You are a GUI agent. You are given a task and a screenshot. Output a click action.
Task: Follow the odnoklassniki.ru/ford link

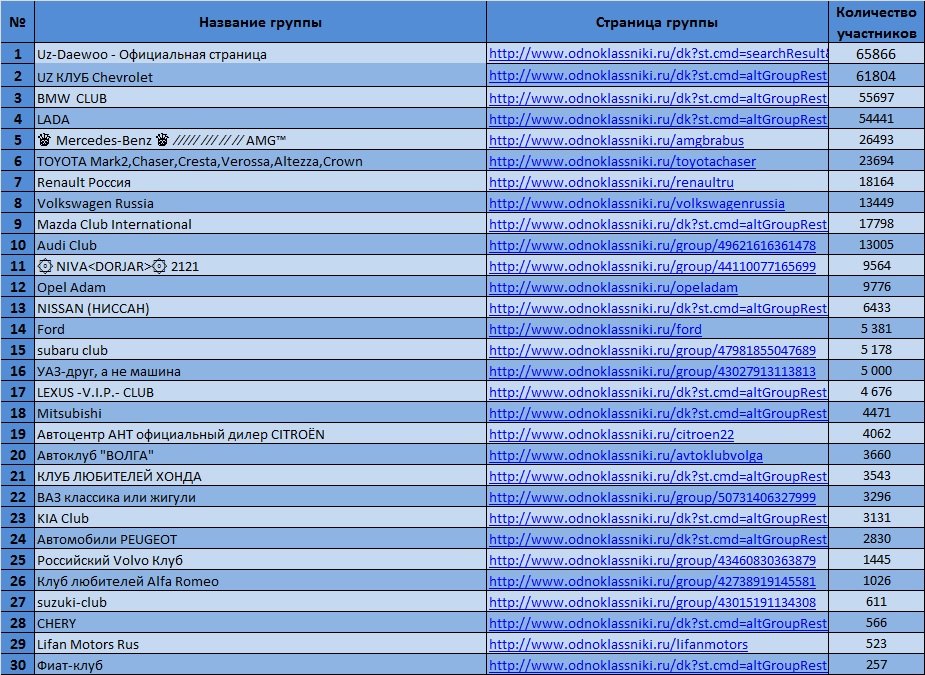point(595,329)
